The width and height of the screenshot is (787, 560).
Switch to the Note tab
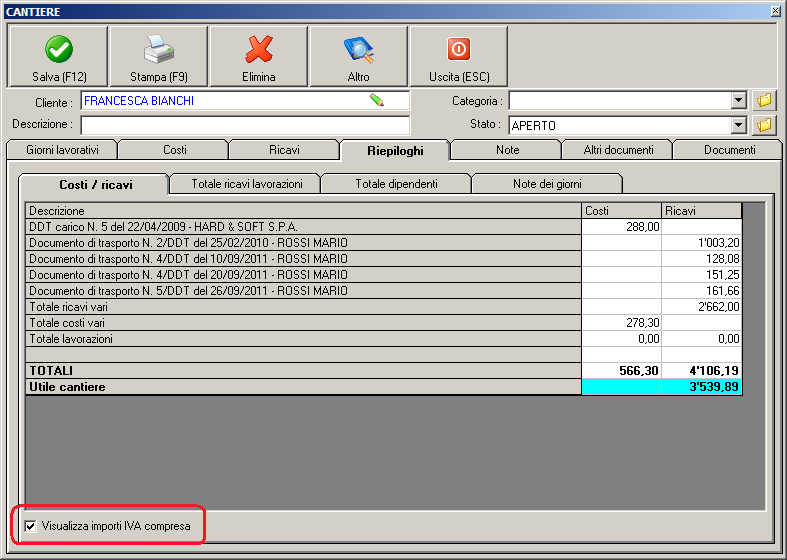(x=507, y=150)
